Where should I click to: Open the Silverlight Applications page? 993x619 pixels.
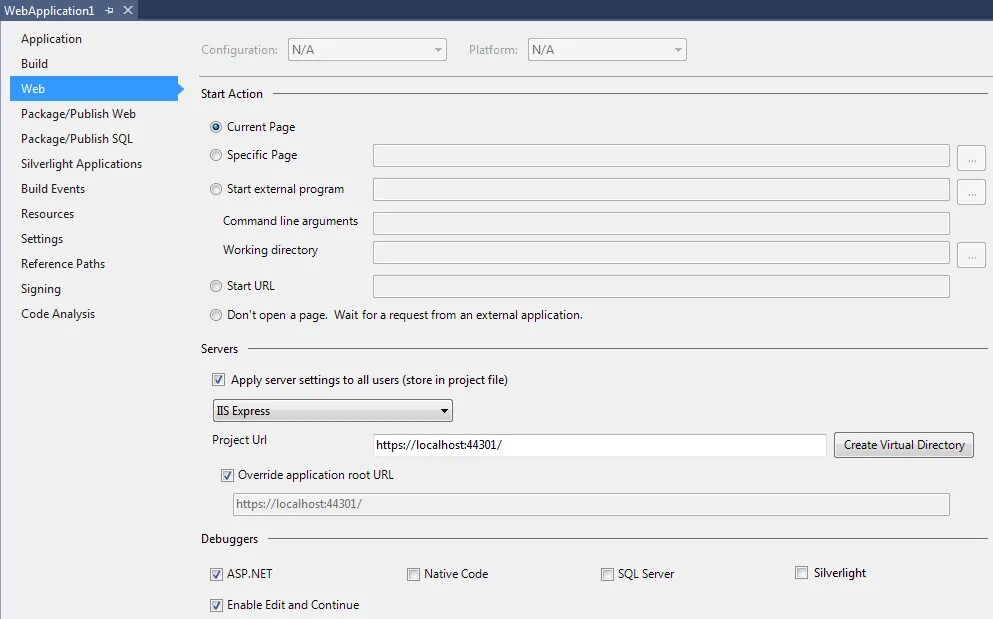coord(82,163)
